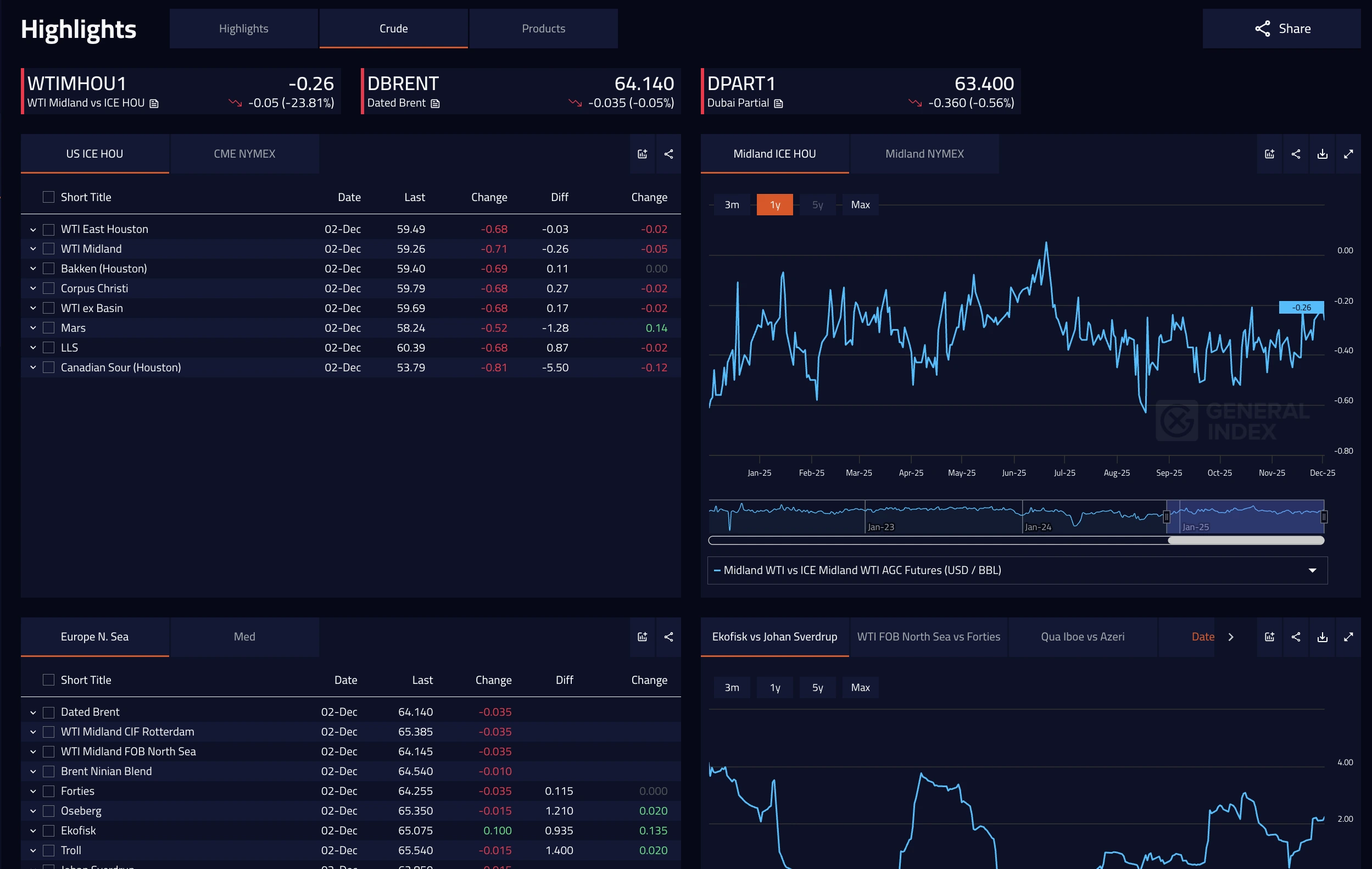
Task: Select all rows via the Europe N. Sea Short Title checkbox
Action: coord(49,679)
